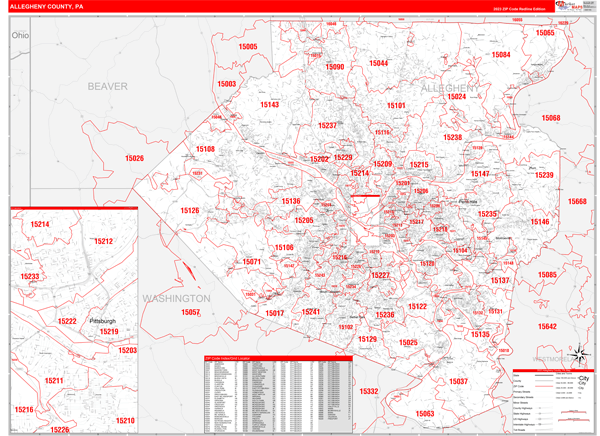The image size is (600, 436).
Task: Select ZIP code 15668 label
Action: tap(577, 201)
